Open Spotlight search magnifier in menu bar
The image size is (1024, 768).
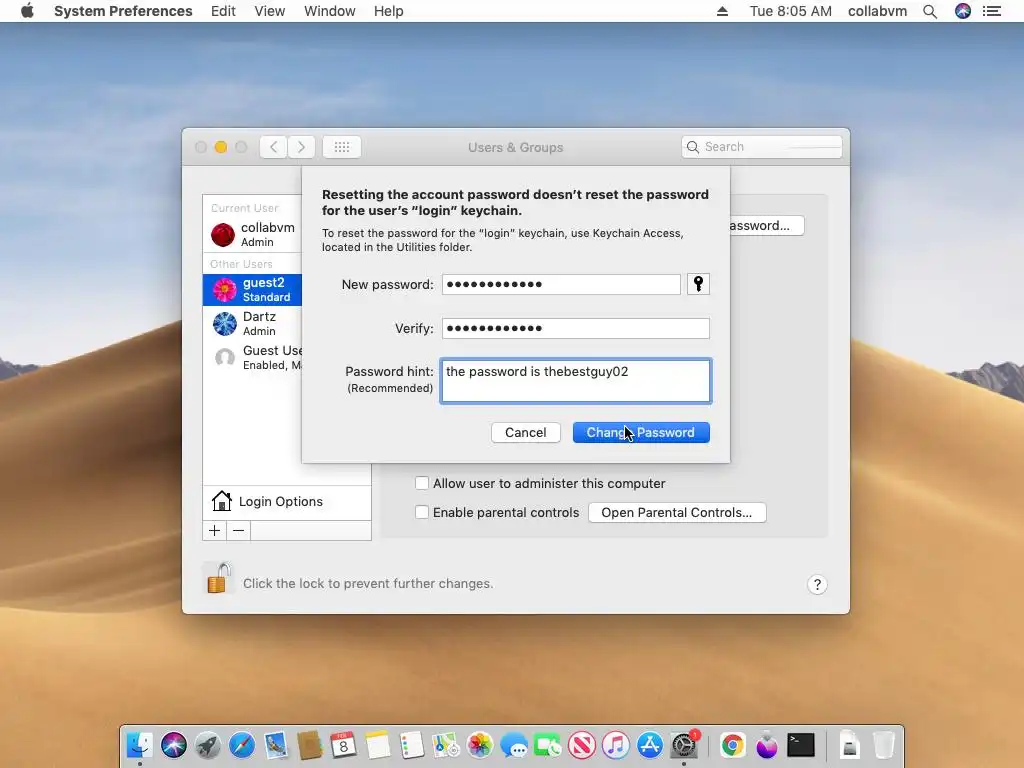(930, 11)
